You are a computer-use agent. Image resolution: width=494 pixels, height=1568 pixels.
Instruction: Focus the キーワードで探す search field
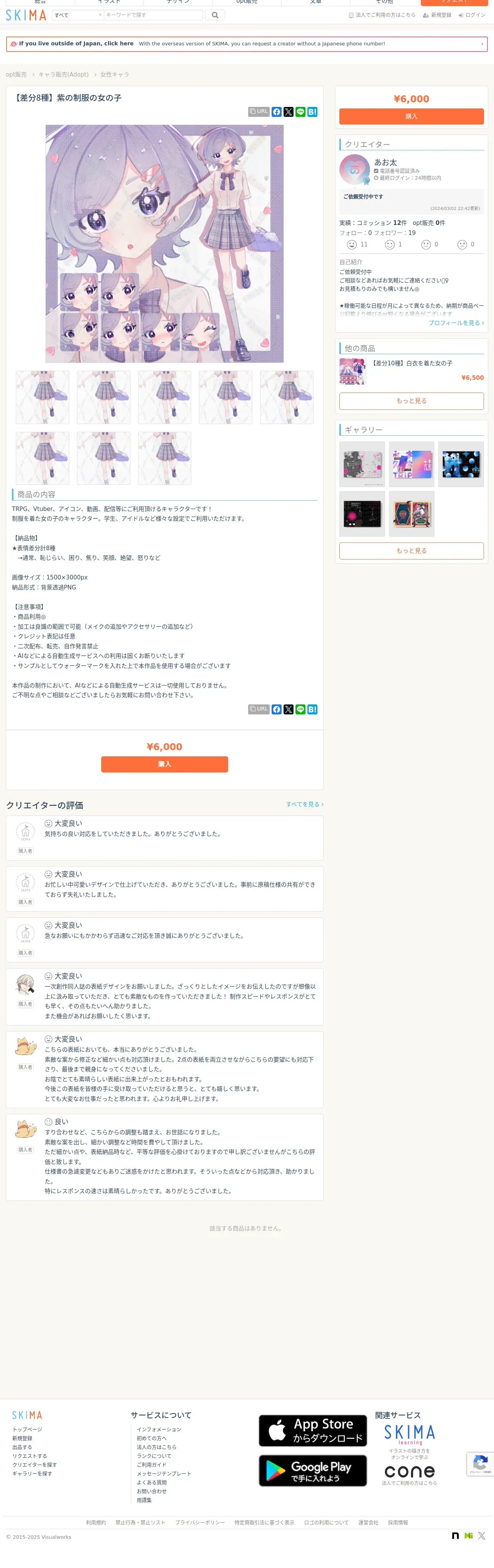[154, 15]
